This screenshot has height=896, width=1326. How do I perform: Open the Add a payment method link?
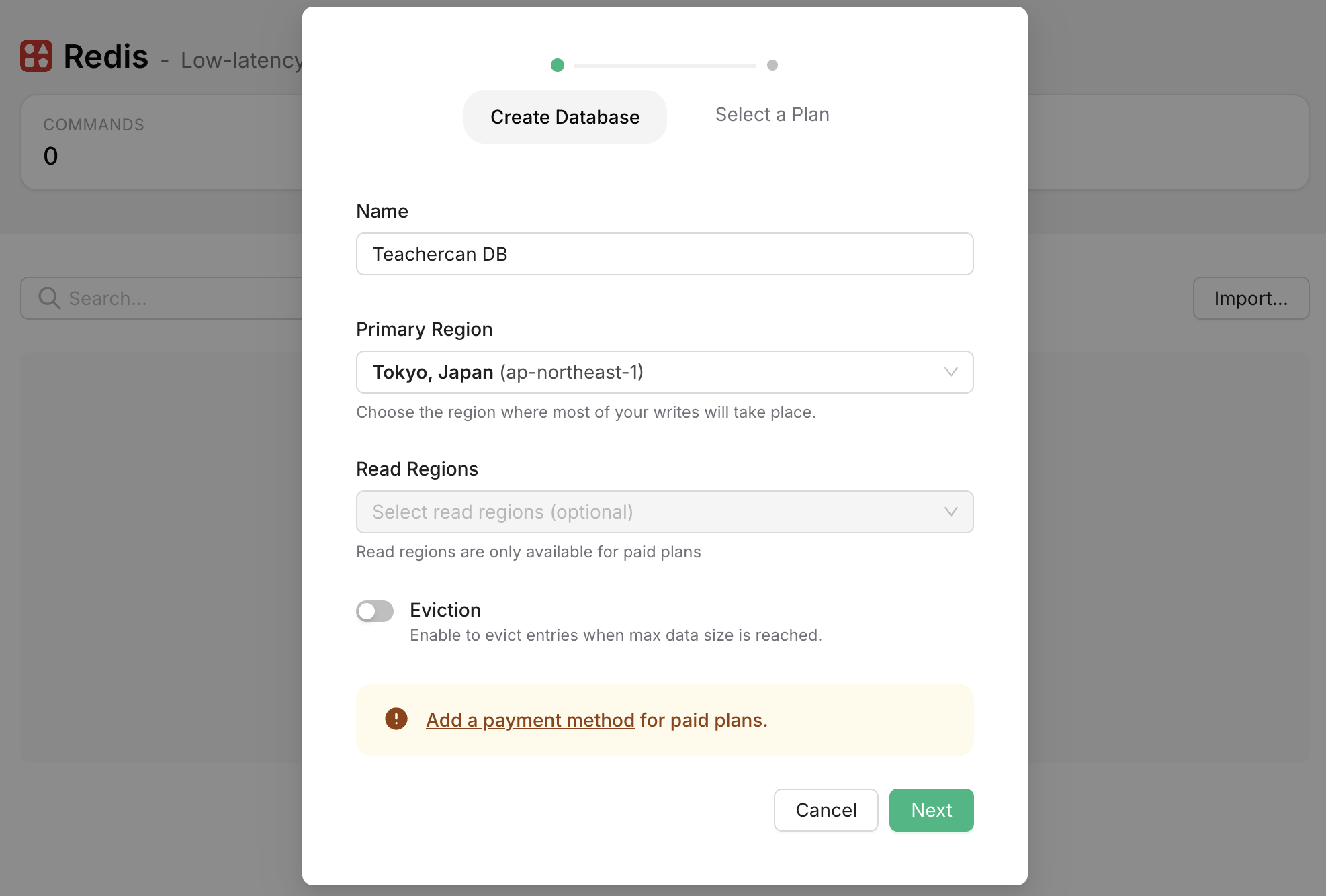[530, 720]
